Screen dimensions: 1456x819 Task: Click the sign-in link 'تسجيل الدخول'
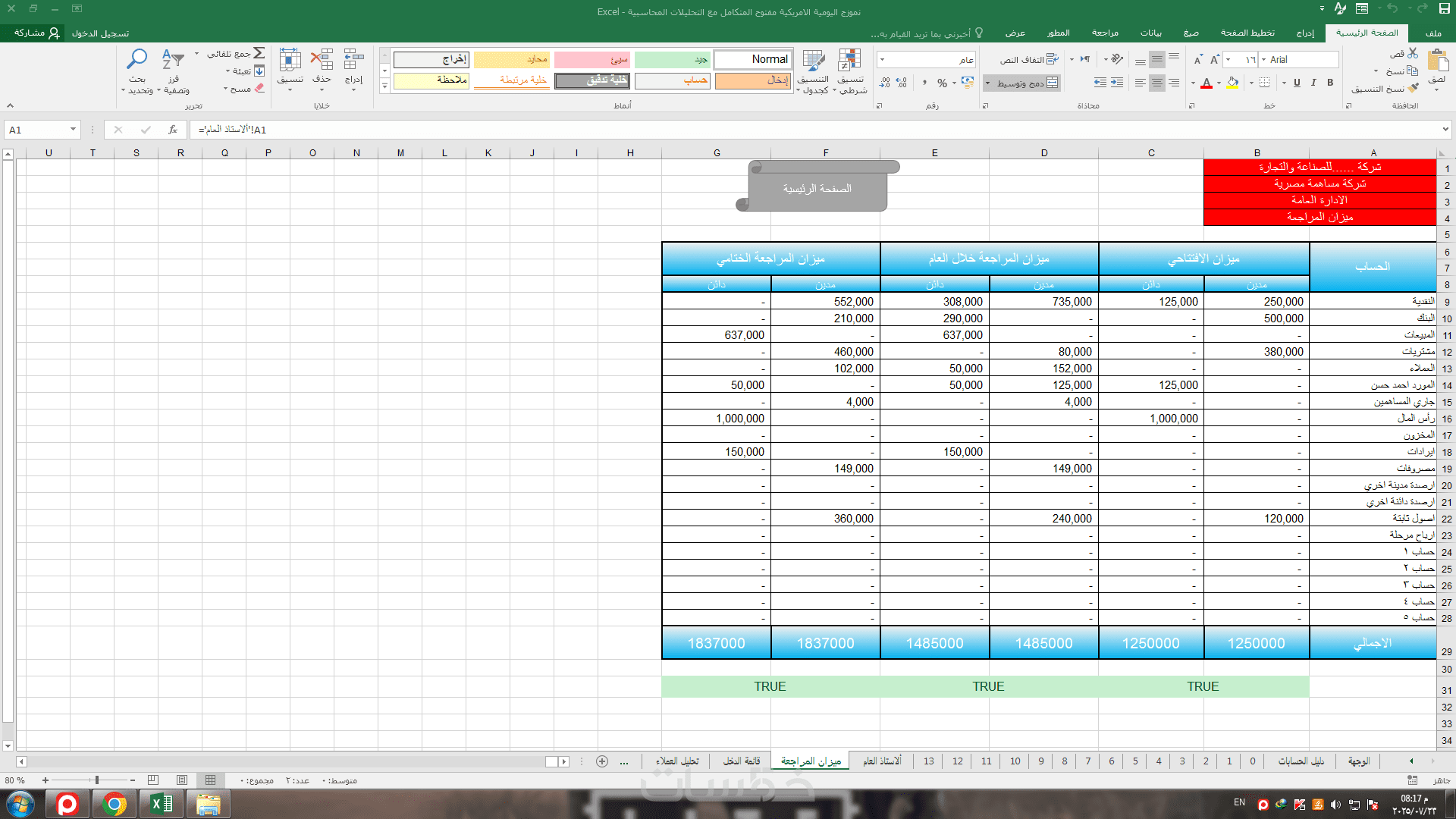click(100, 33)
